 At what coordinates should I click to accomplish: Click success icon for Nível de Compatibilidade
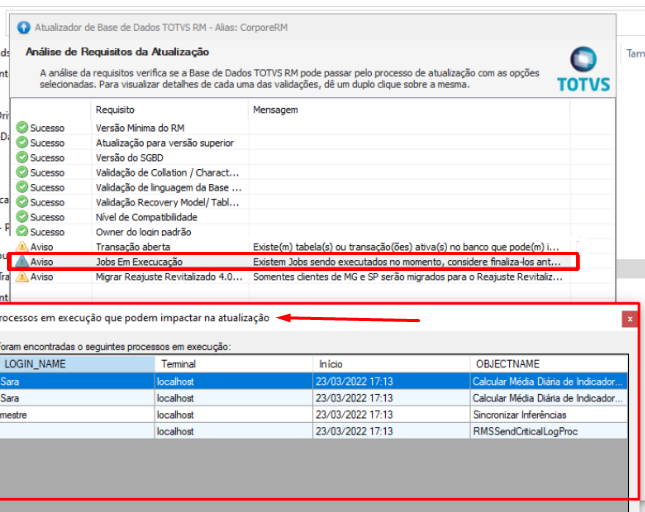point(22,216)
